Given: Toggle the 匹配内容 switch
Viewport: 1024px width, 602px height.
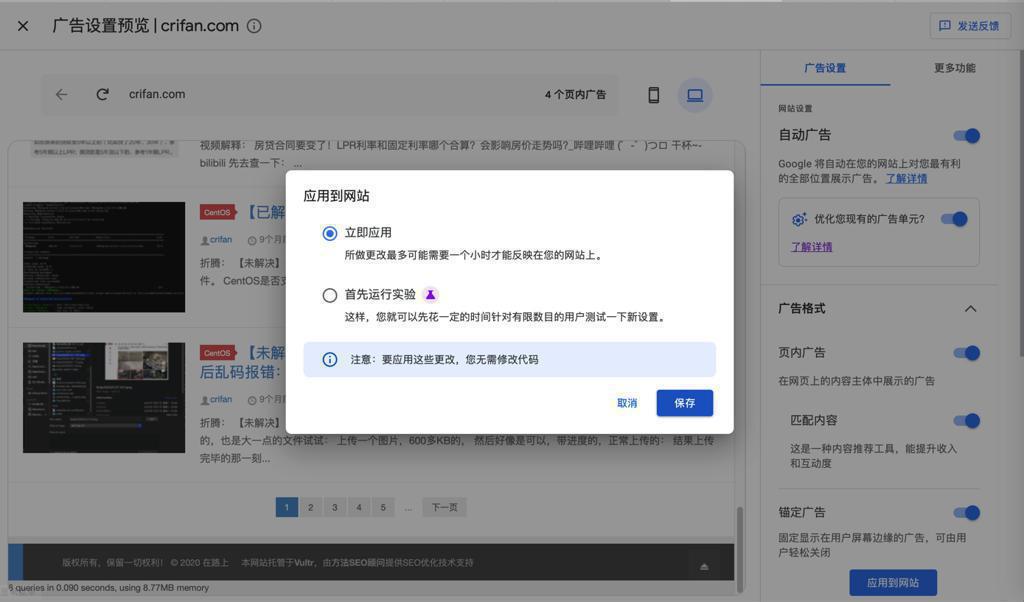Looking at the screenshot, I should point(967,420).
